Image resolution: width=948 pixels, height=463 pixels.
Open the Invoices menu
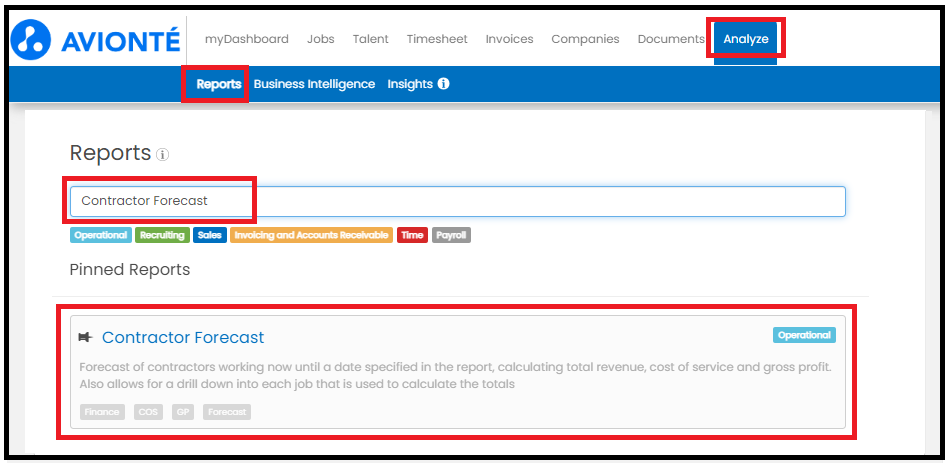coord(510,39)
